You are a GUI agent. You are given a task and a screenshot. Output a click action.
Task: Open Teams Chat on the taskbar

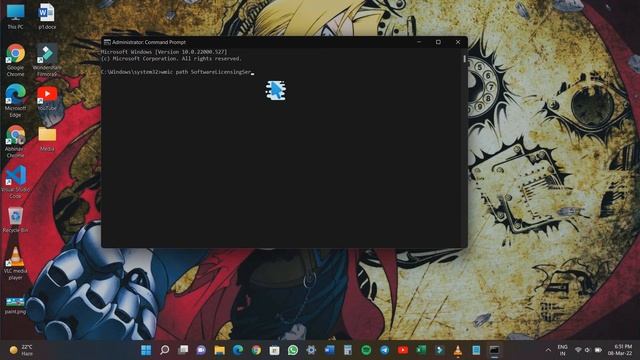(x=201, y=350)
